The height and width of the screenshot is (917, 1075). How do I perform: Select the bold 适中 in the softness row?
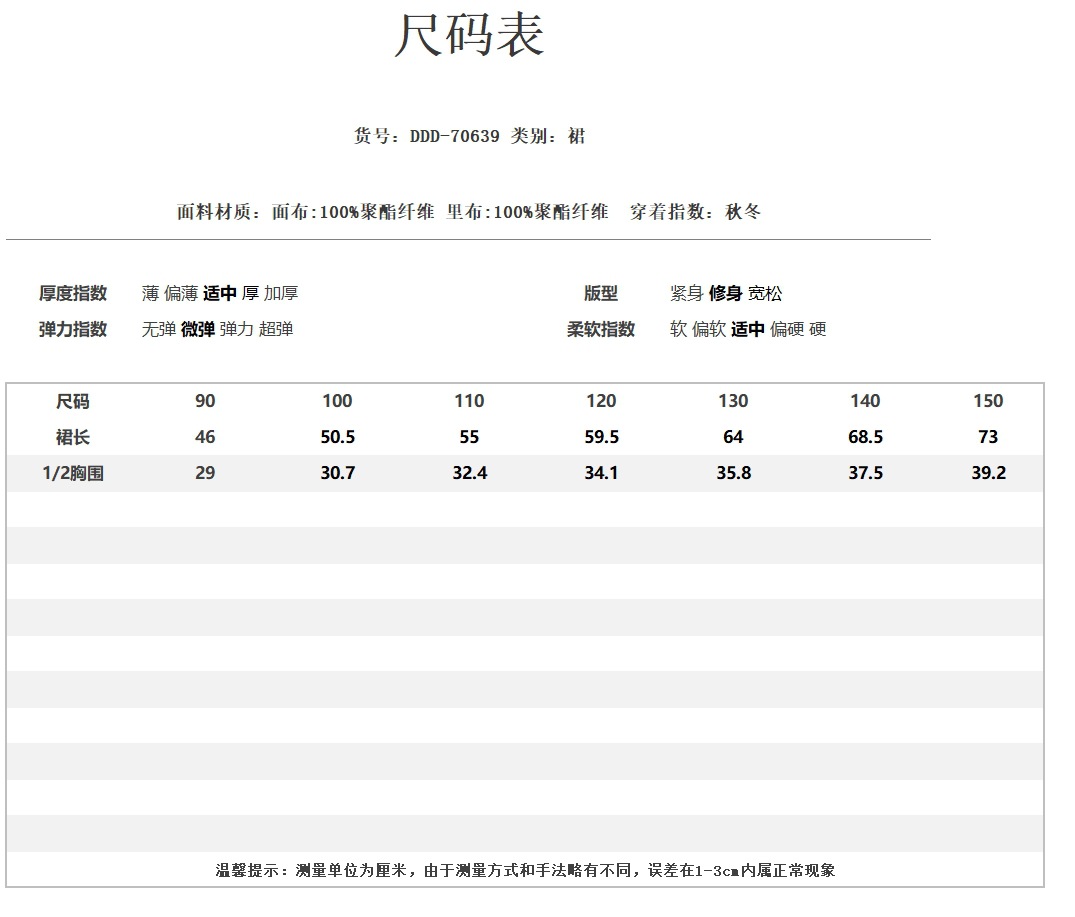pyautogui.click(x=747, y=329)
